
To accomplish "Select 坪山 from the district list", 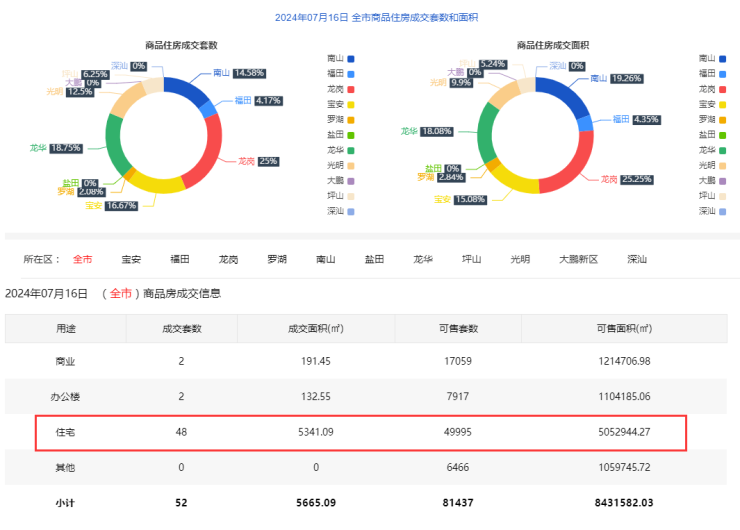I will [471, 259].
